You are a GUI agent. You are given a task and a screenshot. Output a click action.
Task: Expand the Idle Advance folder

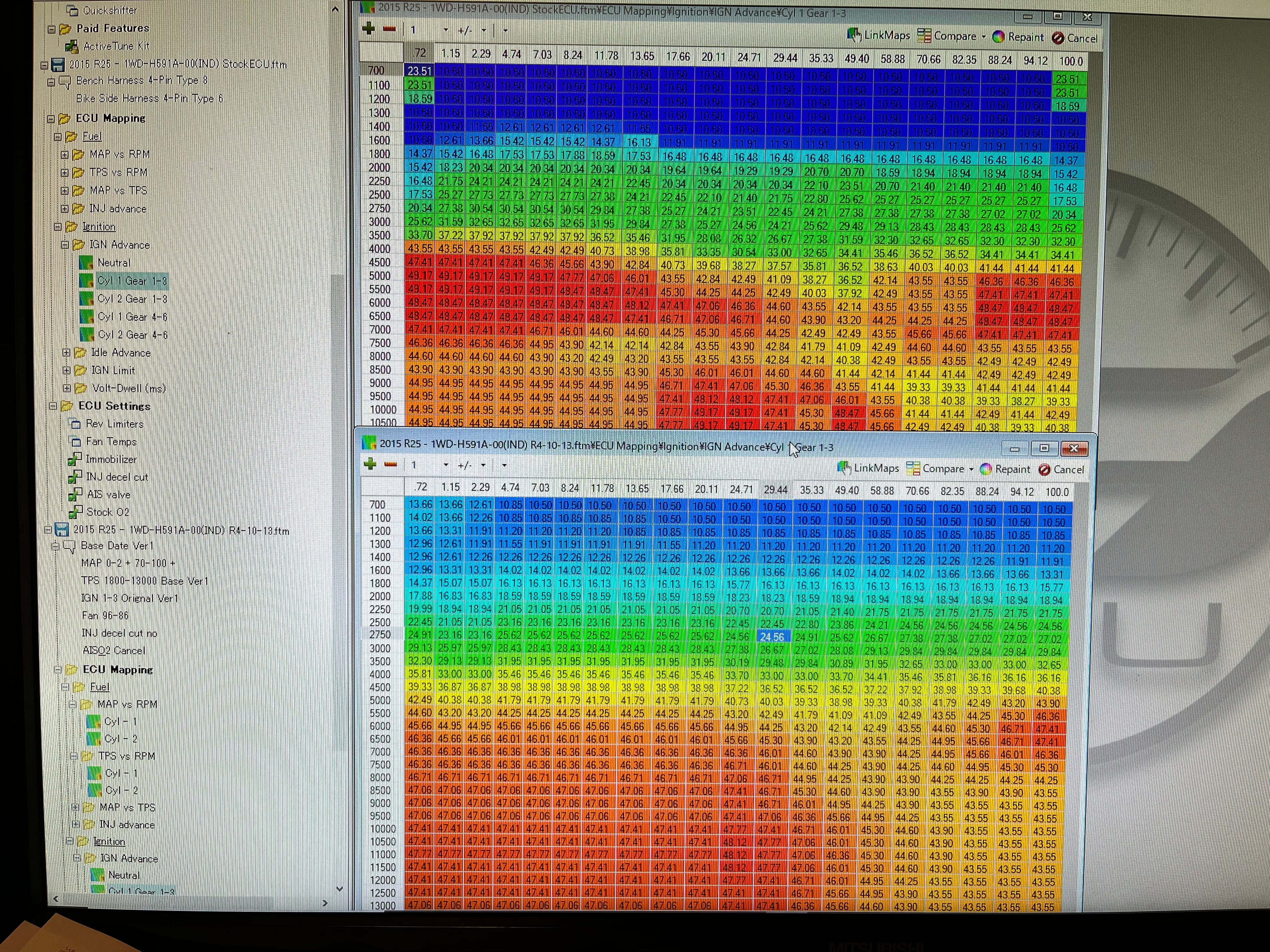[66, 352]
